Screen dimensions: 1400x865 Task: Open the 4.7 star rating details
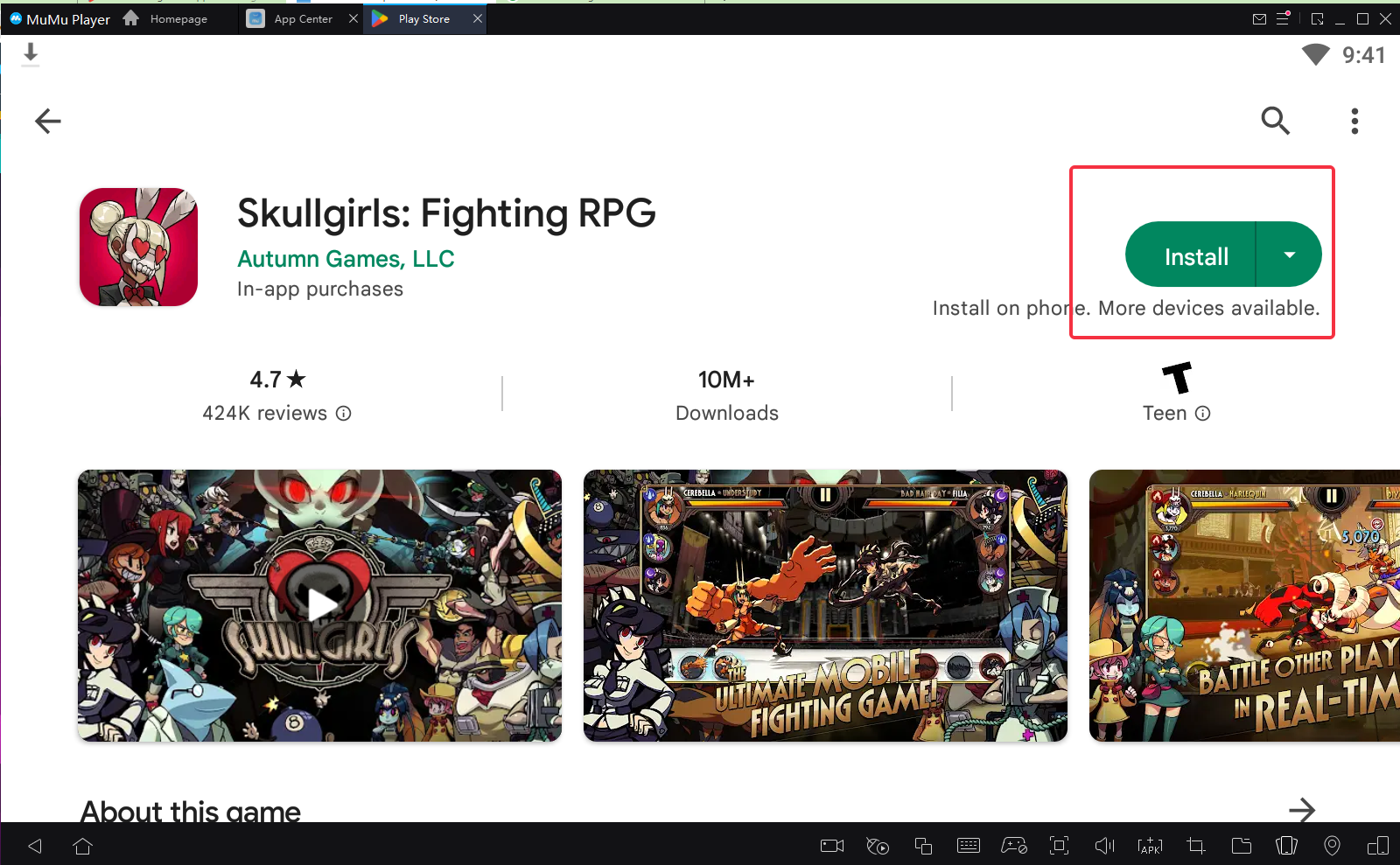tap(277, 380)
